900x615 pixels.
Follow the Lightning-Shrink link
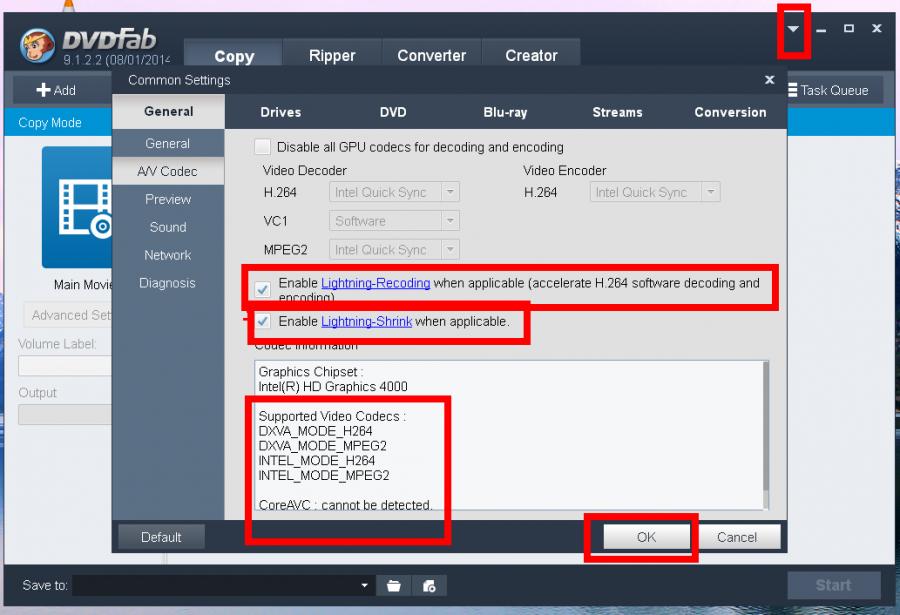[366, 322]
